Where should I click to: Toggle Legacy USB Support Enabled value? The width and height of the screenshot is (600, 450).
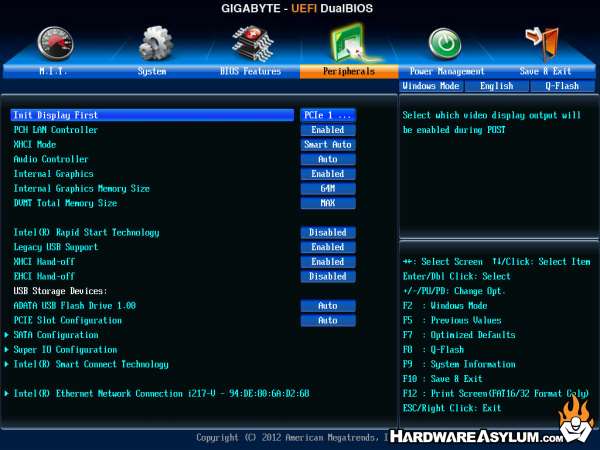(x=328, y=247)
